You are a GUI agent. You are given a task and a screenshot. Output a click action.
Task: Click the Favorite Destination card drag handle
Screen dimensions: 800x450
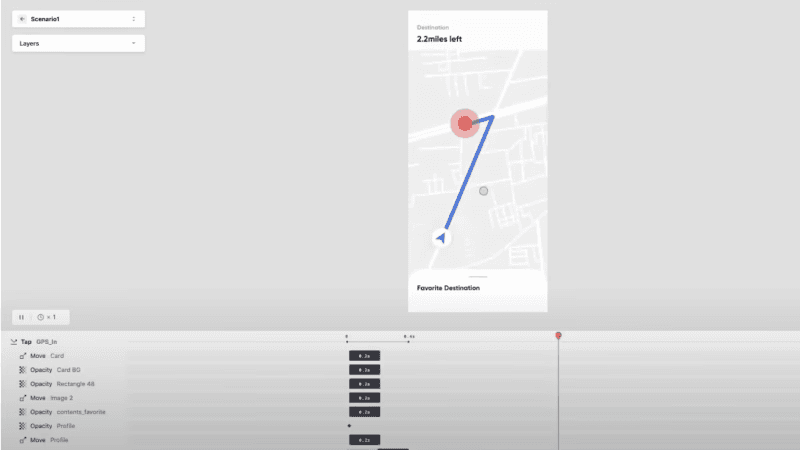pos(478,277)
